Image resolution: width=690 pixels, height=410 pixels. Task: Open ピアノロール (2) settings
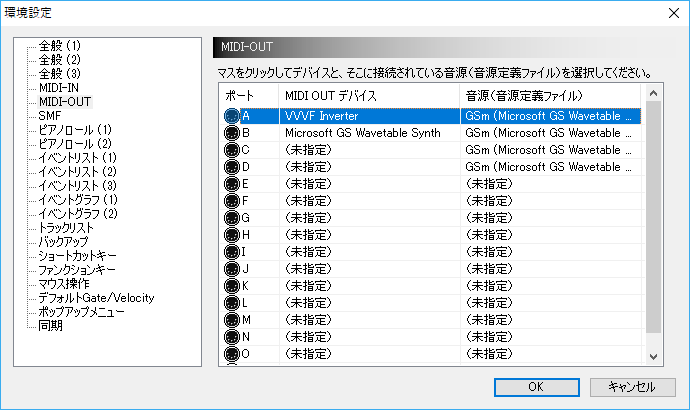pyautogui.click(x=75, y=144)
